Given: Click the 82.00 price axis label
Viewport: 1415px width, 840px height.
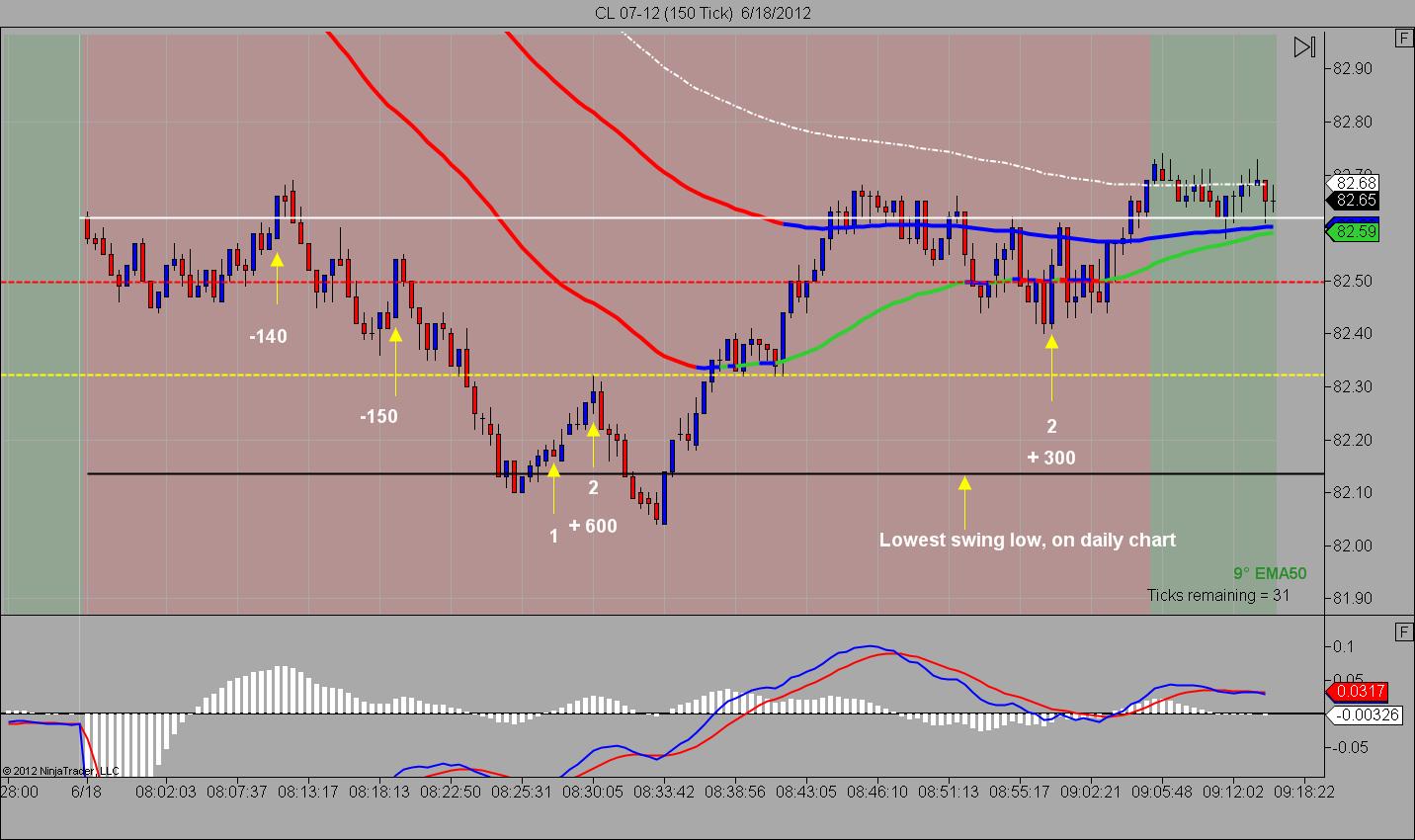Looking at the screenshot, I should tap(1352, 546).
